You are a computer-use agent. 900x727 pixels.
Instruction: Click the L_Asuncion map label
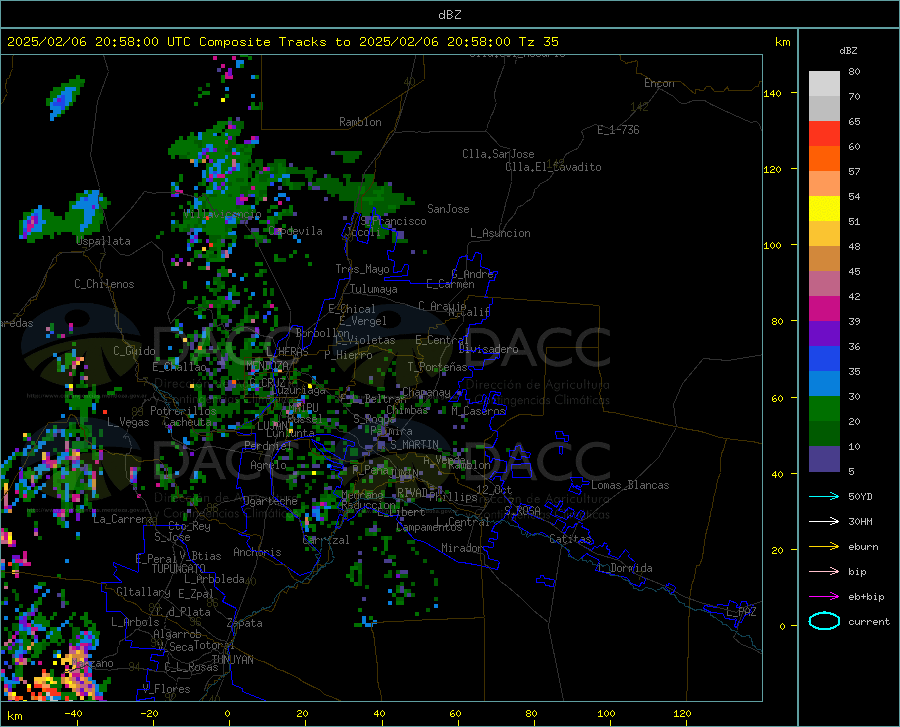[x=500, y=233]
